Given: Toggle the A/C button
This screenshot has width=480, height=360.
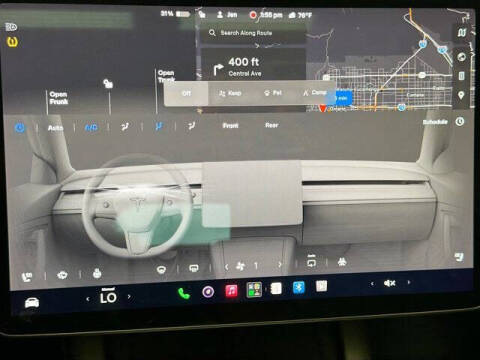Looking at the screenshot, I should click(91, 127).
